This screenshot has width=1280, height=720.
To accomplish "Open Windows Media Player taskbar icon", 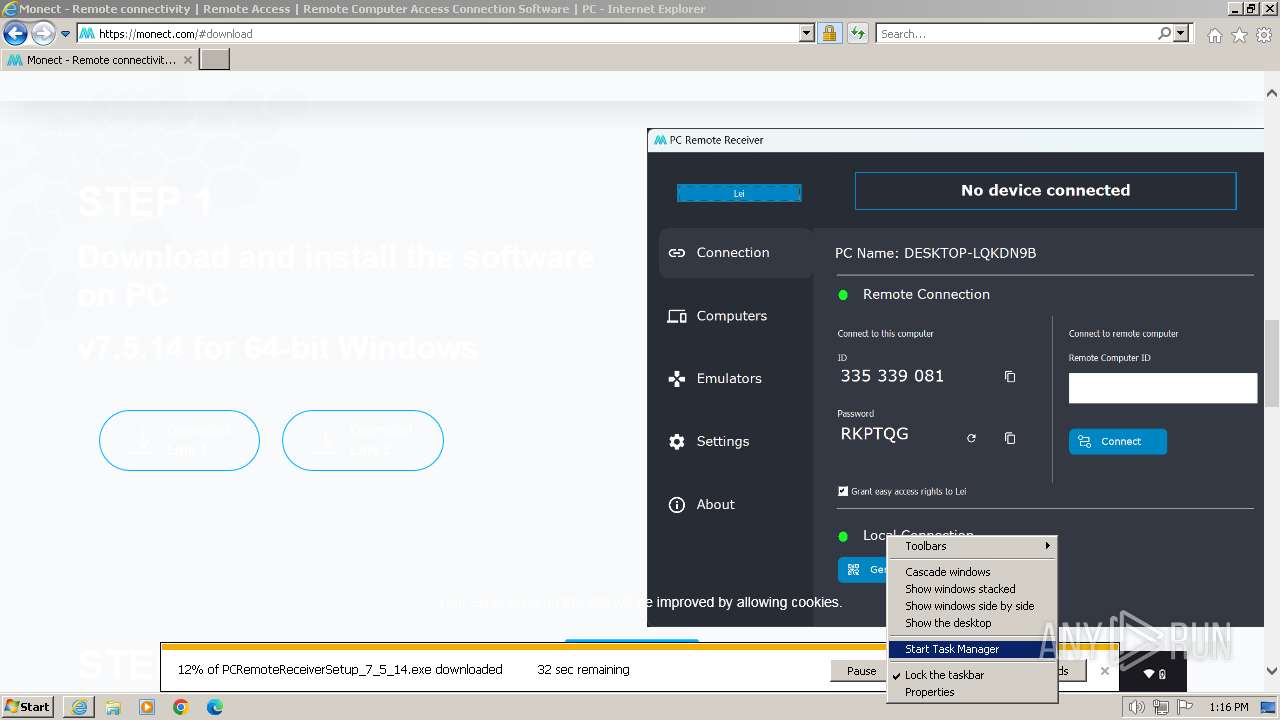I will [147, 707].
